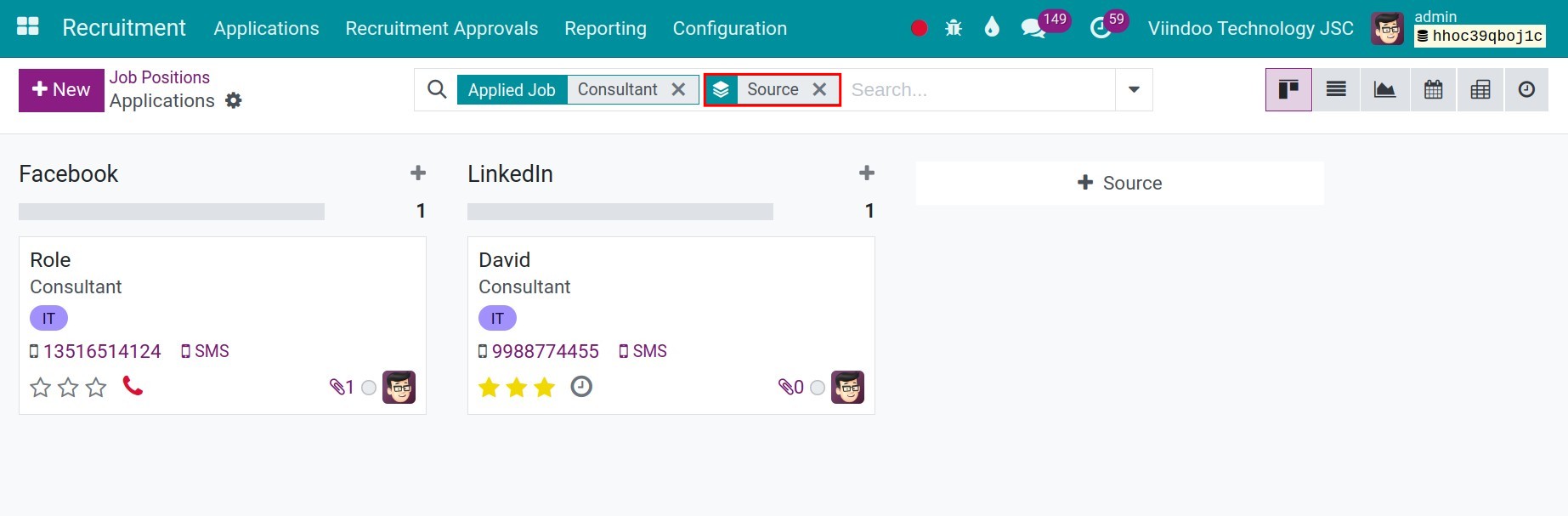Screen dimensions: 1568x516
Task: Open the apps grid home menu
Action: pyautogui.click(x=28, y=27)
